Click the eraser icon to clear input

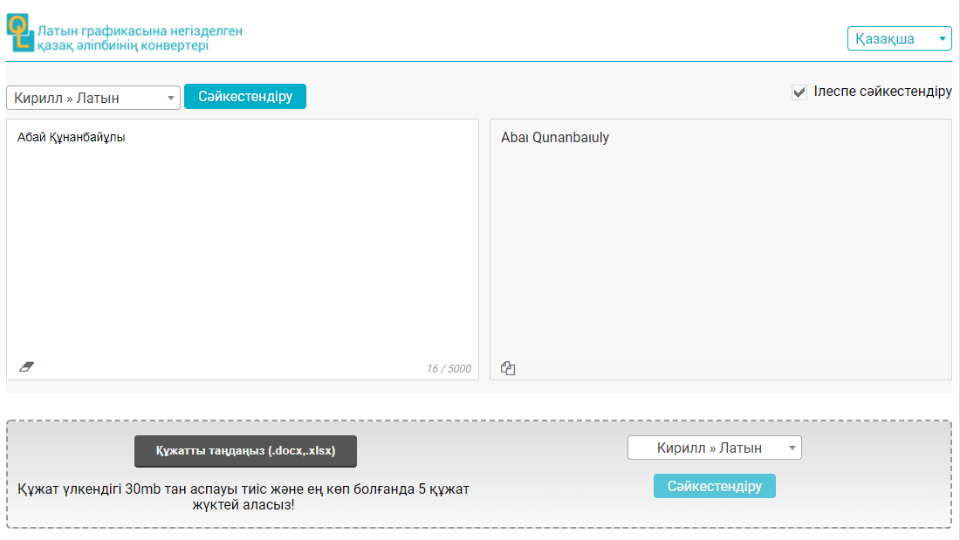(27, 367)
